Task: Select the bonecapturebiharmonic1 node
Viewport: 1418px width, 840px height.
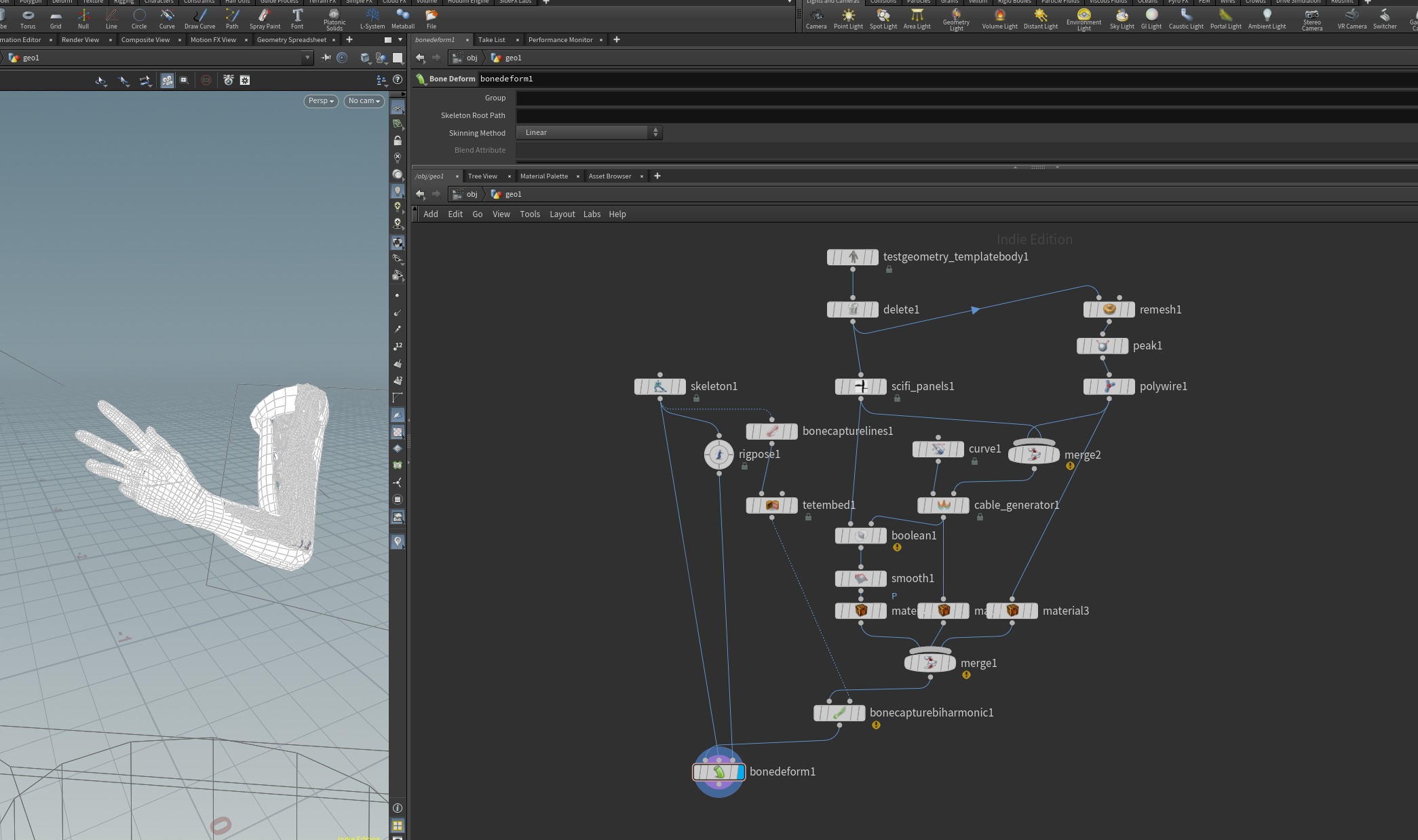Action: point(839,713)
